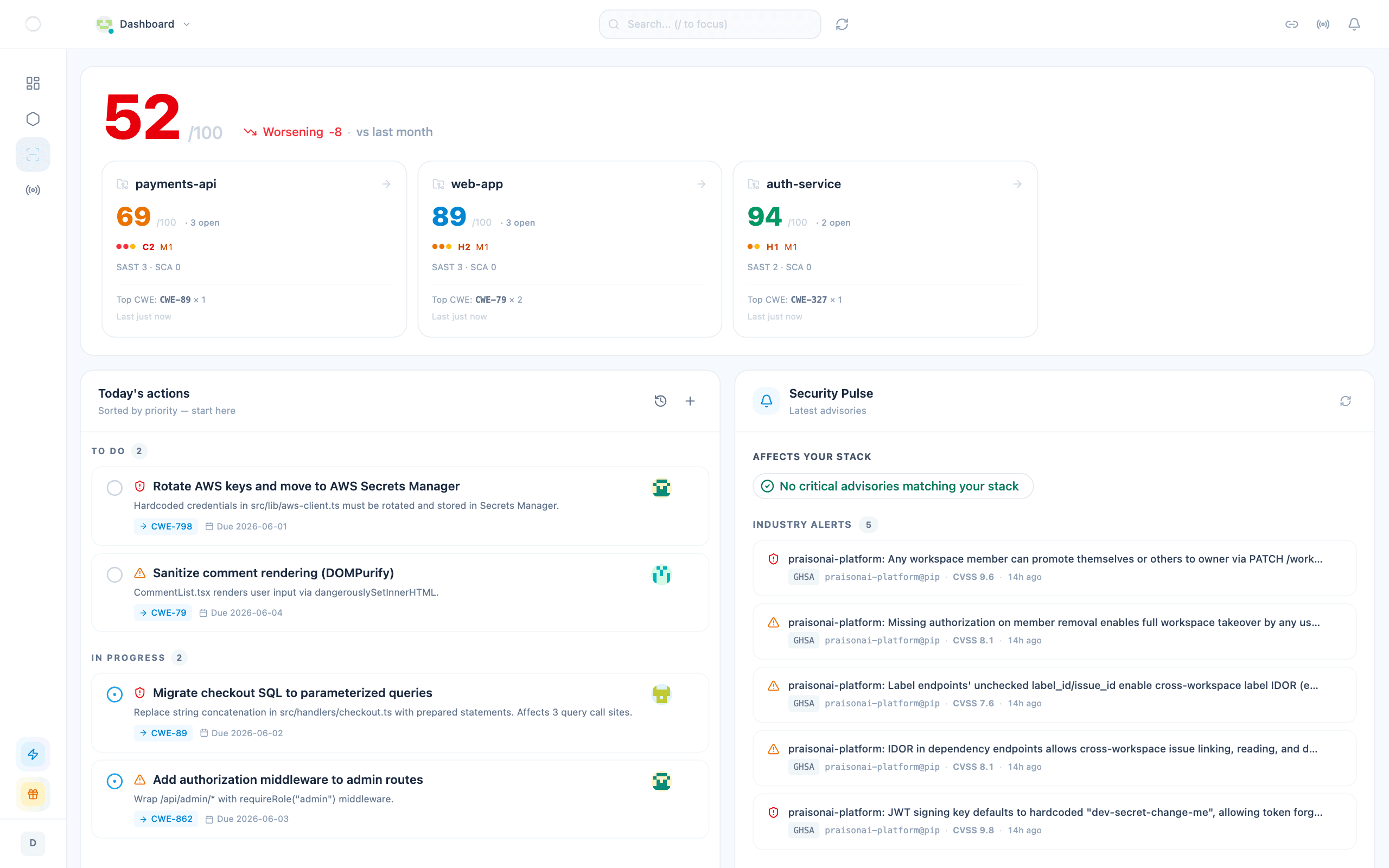Click Top CWE: CWE-327 text
The image size is (1389, 868).
(794, 299)
